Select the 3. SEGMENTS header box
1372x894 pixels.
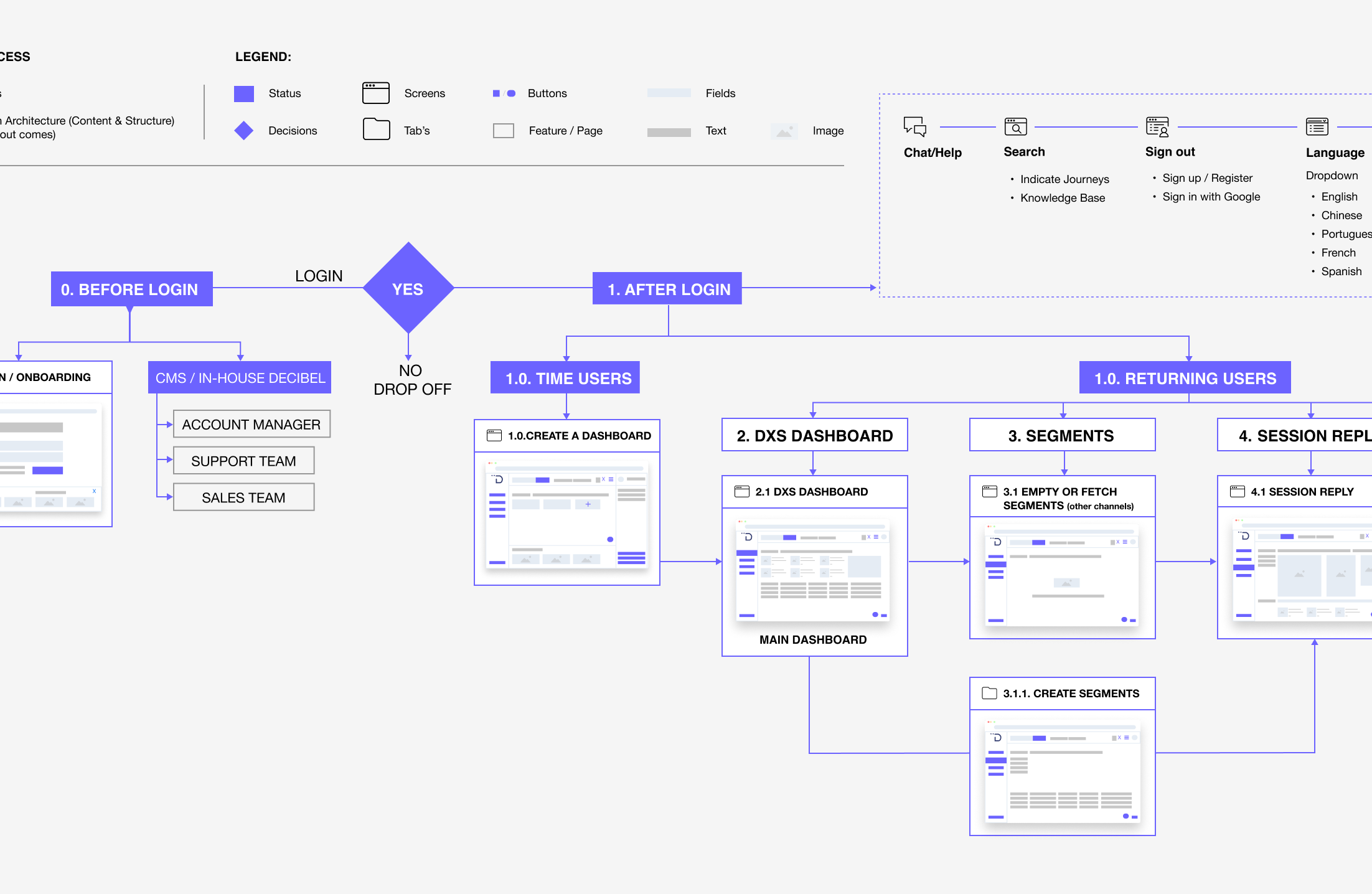(1062, 435)
